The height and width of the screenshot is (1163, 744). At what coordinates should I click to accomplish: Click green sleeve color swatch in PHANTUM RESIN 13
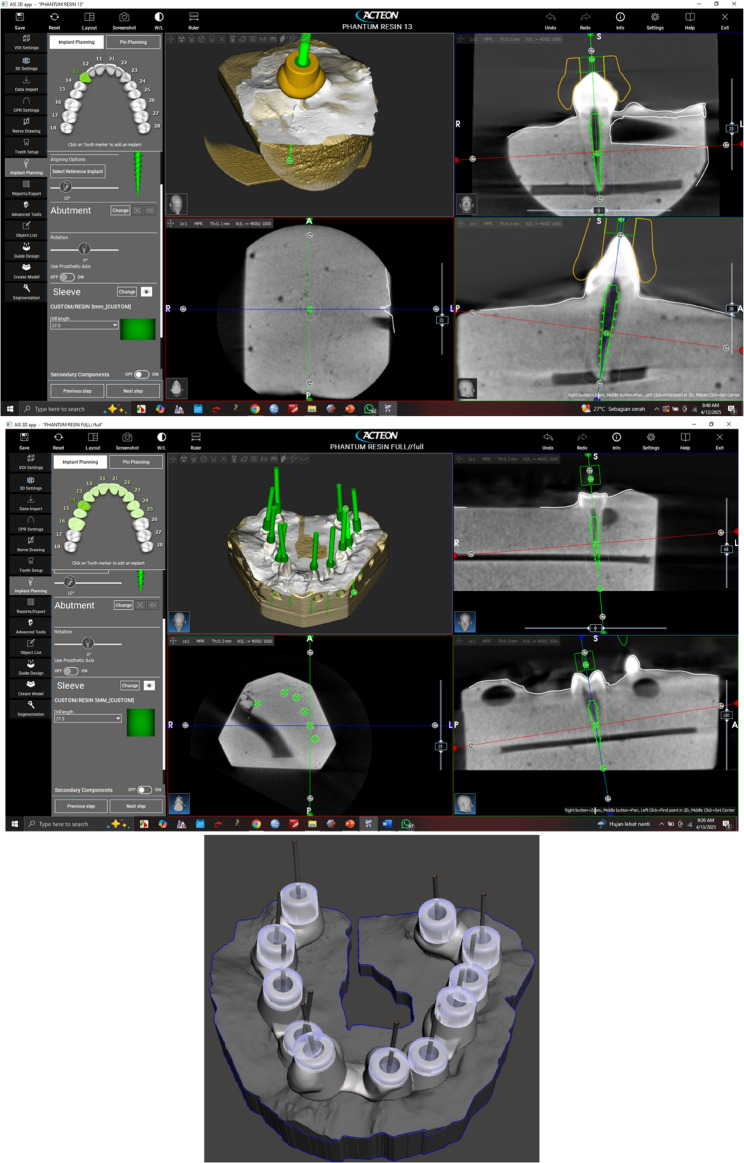(x=138, y=329)
